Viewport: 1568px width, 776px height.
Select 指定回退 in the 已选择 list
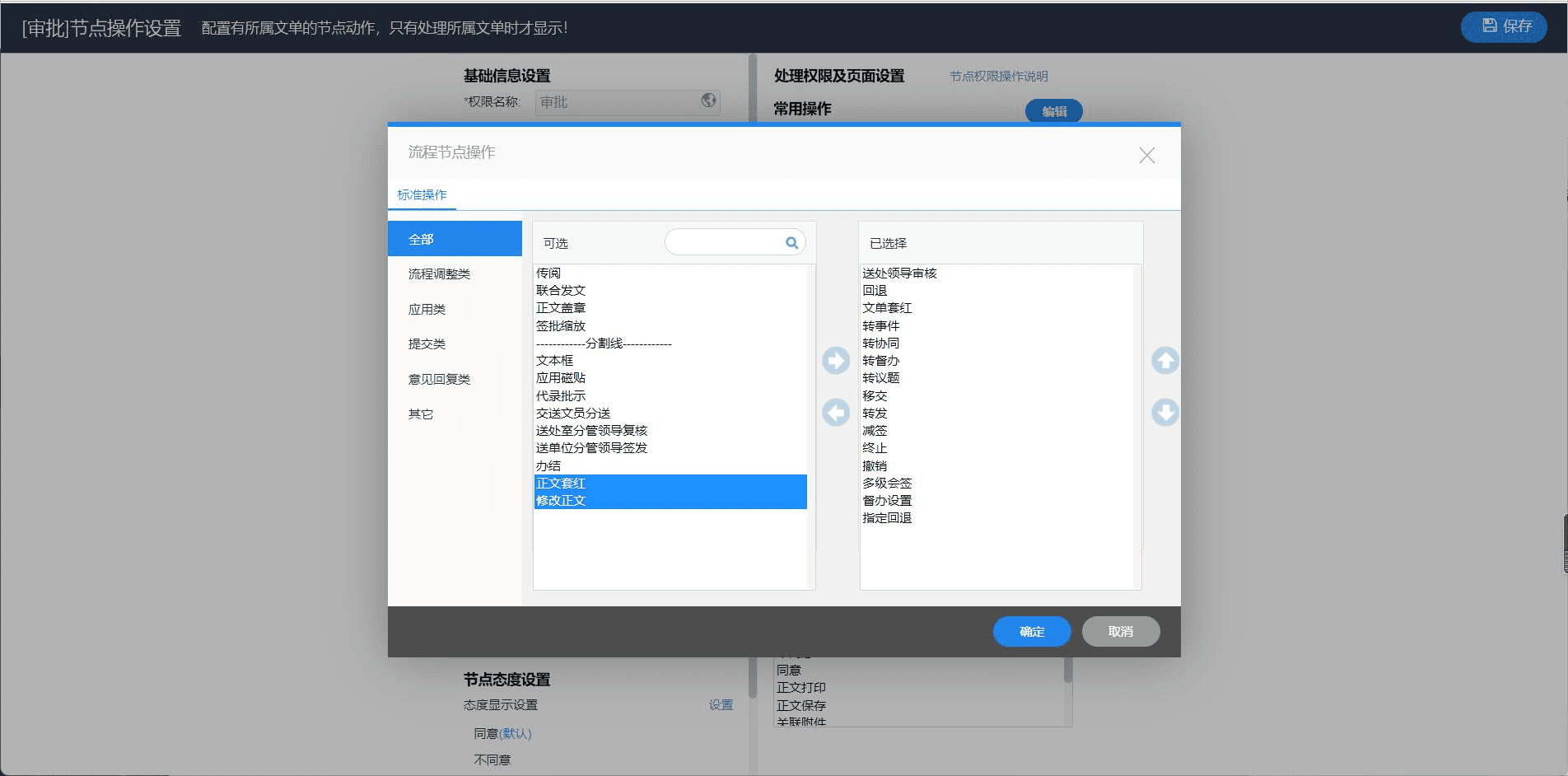coord(997,518)
